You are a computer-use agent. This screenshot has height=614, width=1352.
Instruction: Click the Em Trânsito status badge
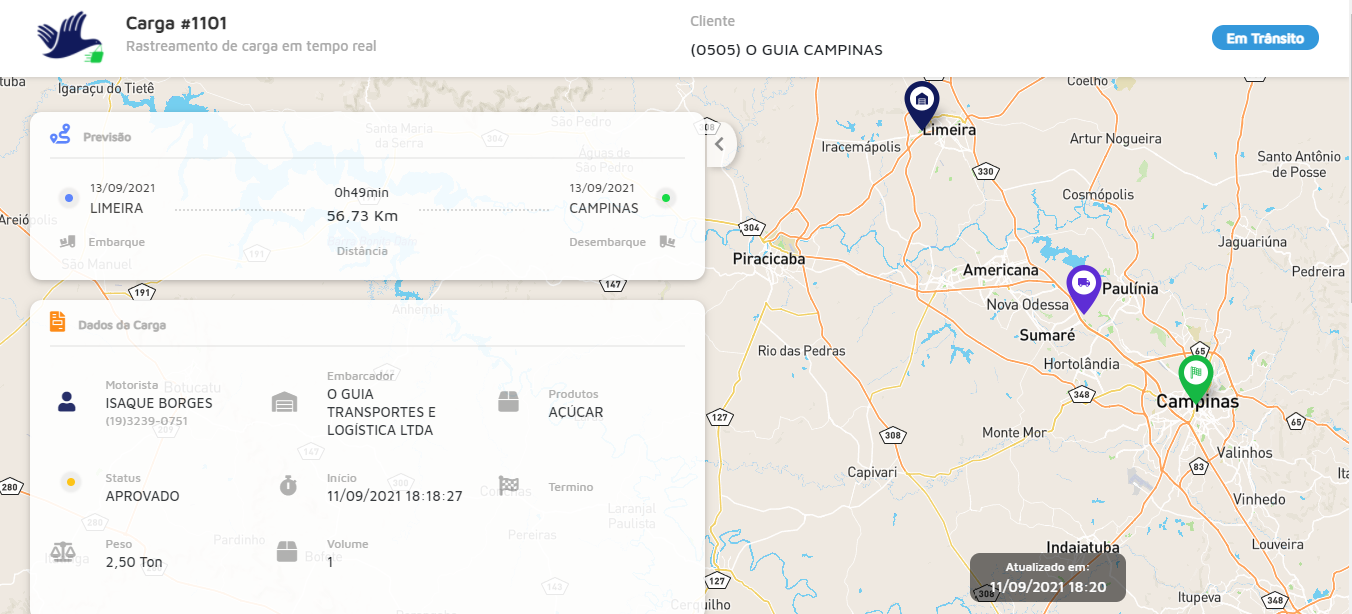pyautogui.click(x=1265, y=38)
